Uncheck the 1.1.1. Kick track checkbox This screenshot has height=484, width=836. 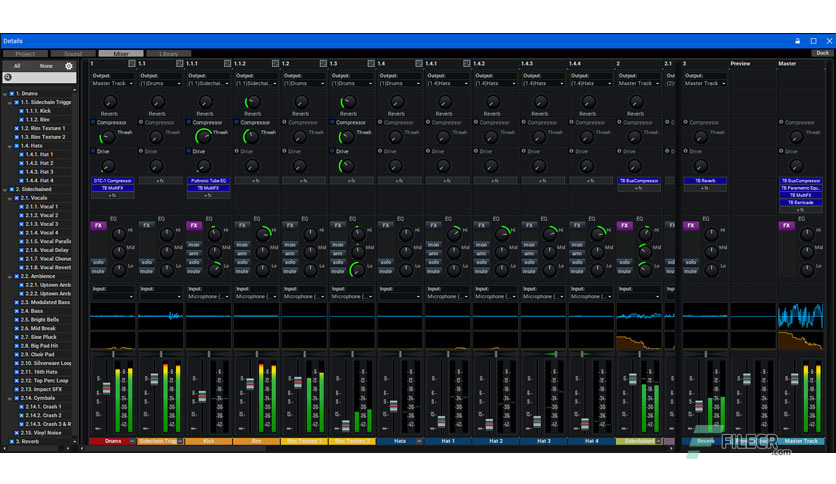click(21, 111)
